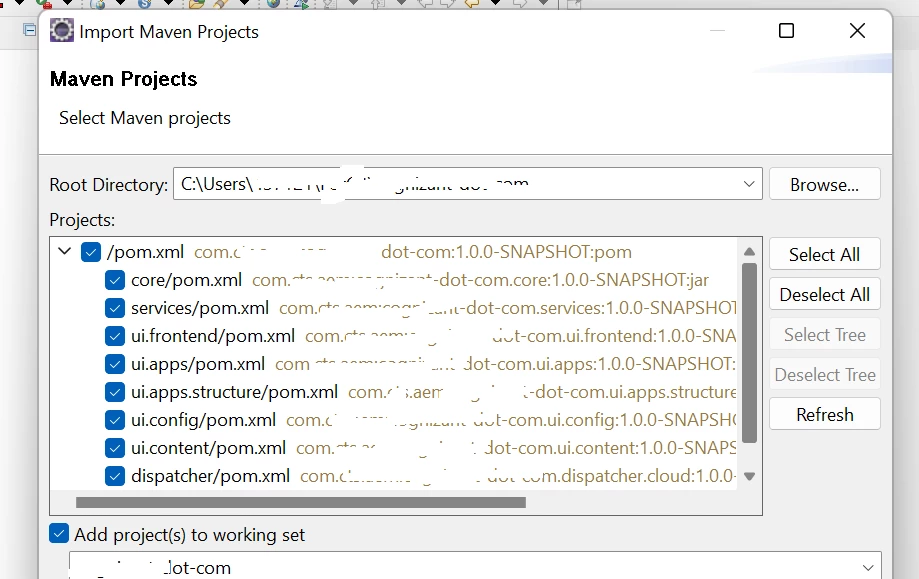Uncheck the ui.apps.structure/pom.xml checkbox
Image resolution: width=919 pixels, height=579 pixels.
[x=115, y=392]
